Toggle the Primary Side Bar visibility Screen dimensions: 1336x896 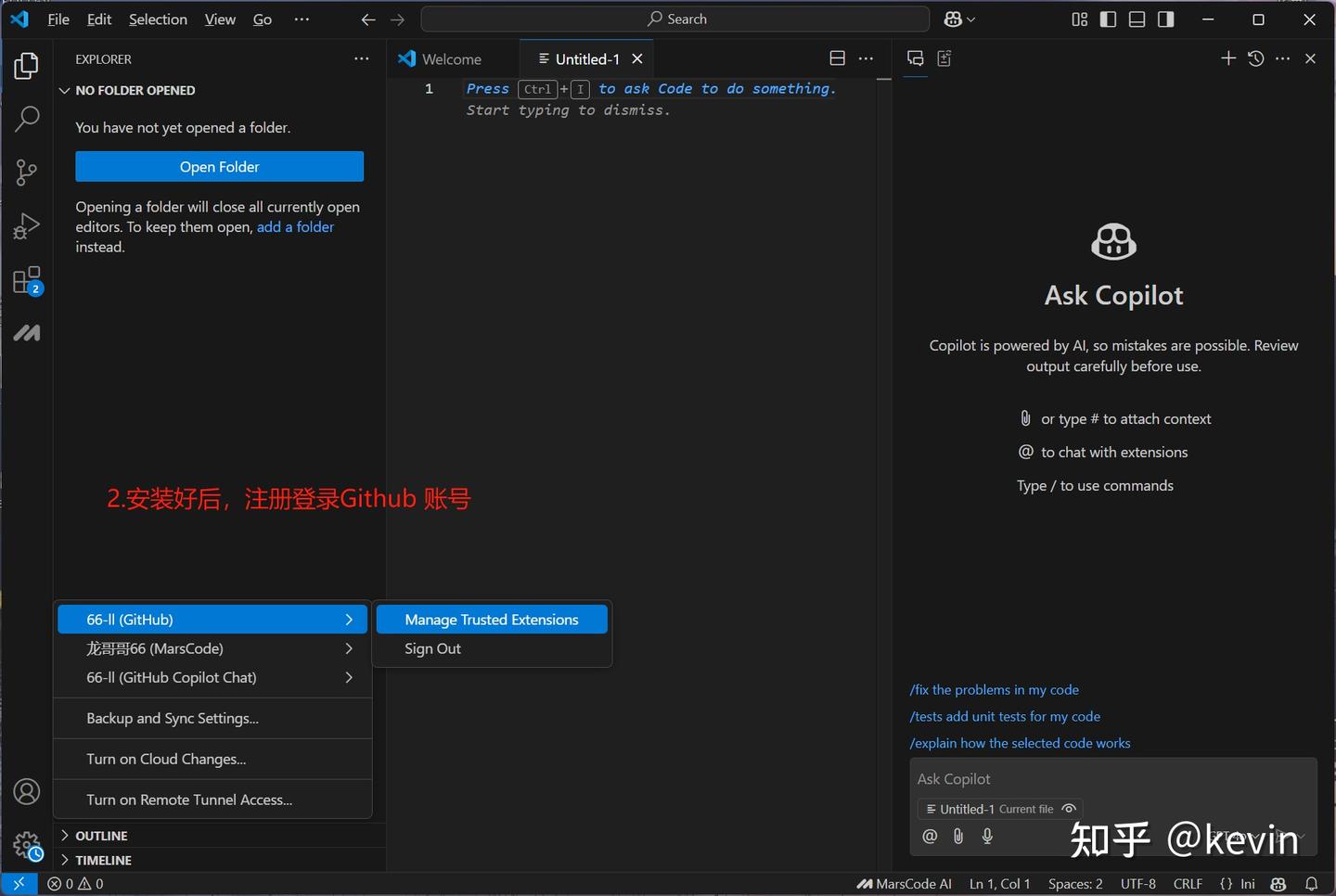click(1108, 19)
